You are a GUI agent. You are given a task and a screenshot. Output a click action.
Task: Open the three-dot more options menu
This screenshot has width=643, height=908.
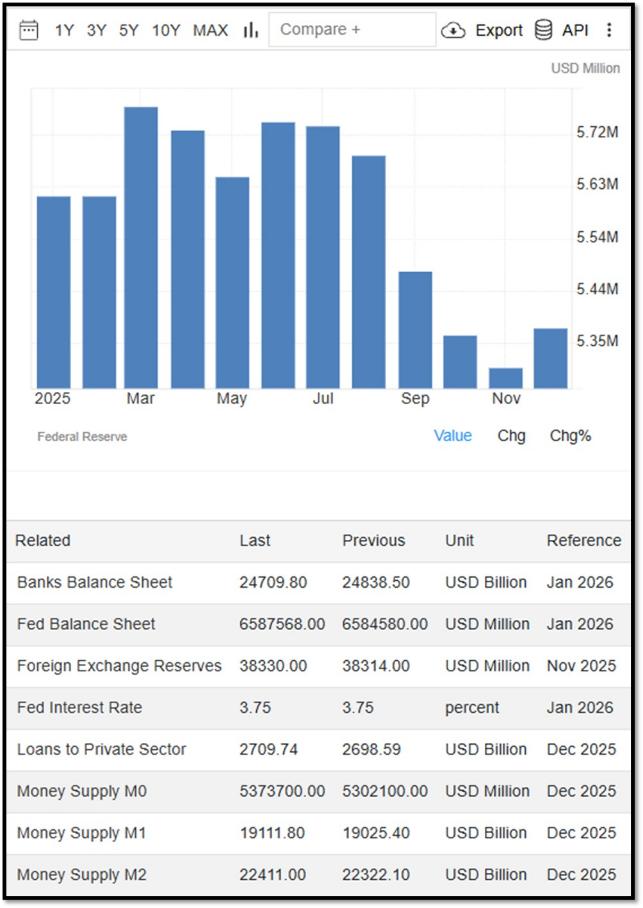click(x=609, y=30)
